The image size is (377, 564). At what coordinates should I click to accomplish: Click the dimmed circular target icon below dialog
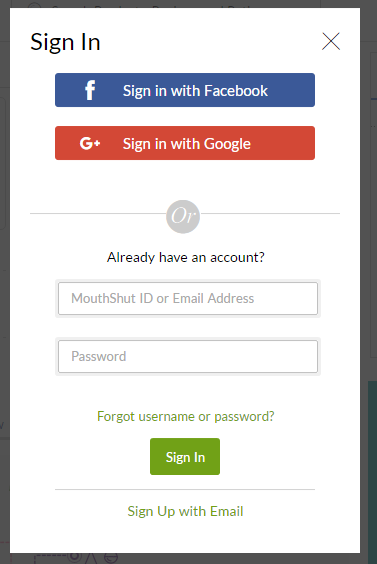[75, 557]
